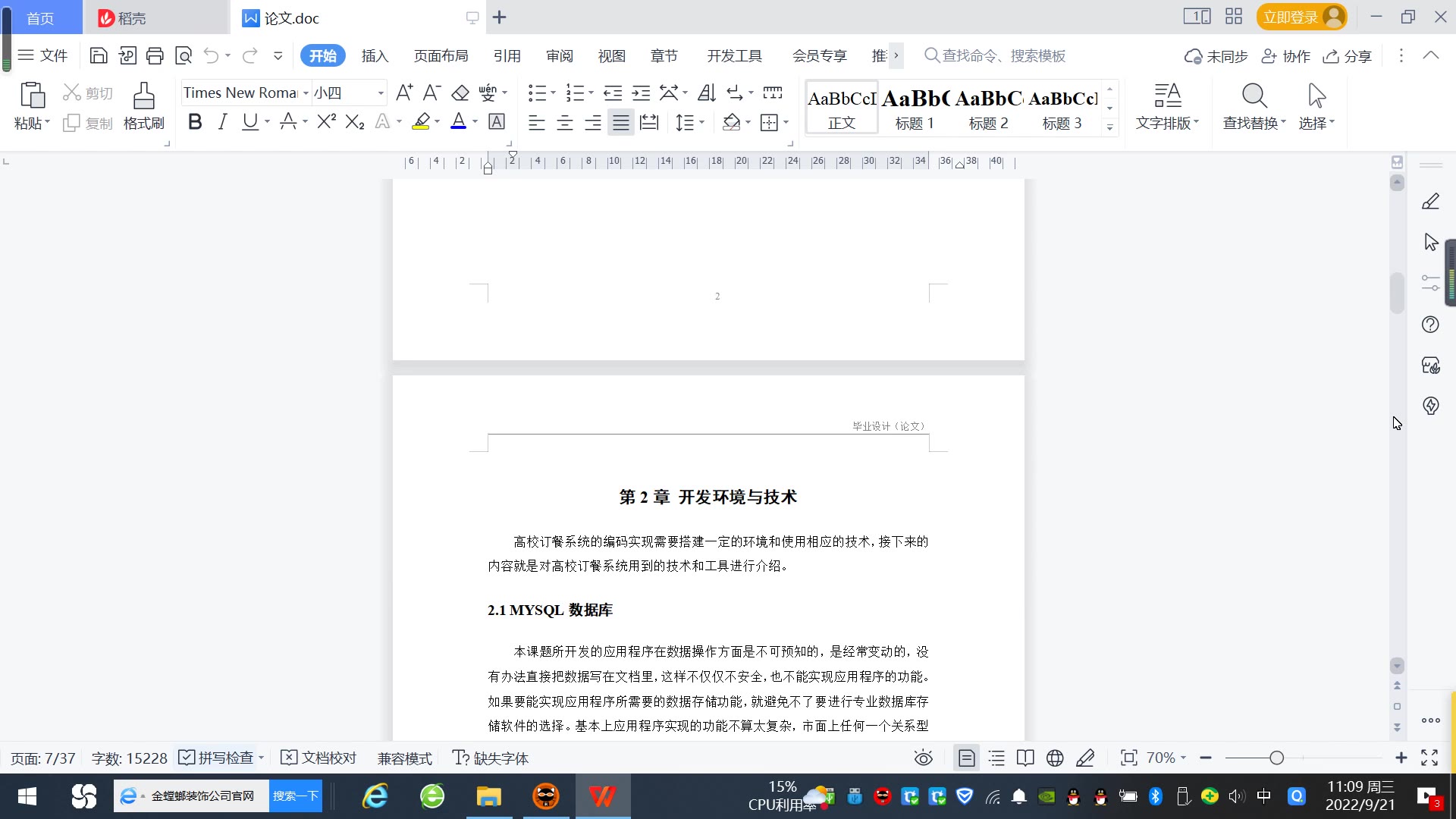Click the Paste clipboard icon
This screenshot has height=819, width=1456.
[32, 96]
